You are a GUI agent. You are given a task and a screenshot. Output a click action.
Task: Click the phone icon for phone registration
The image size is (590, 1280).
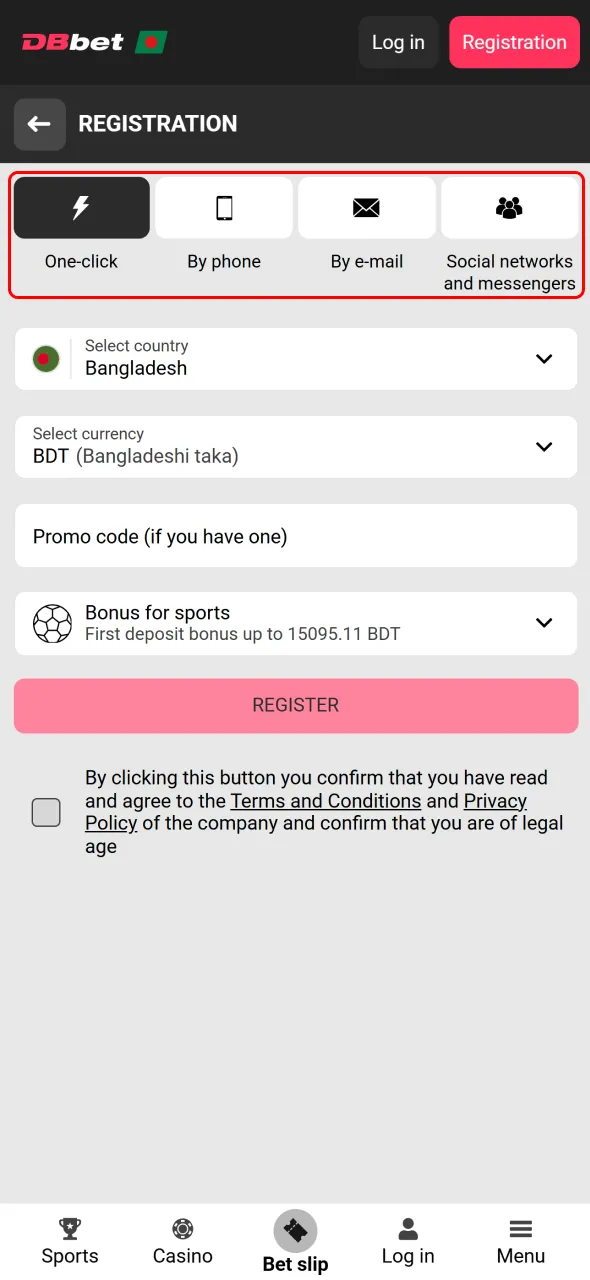click(x=224, y=207)
